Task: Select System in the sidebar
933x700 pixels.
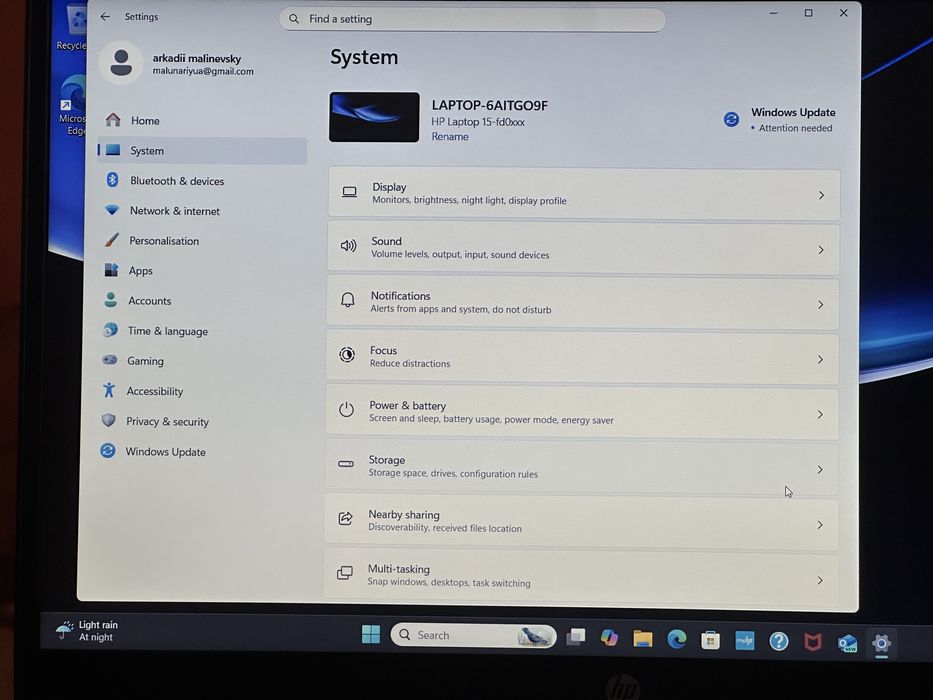Action: pos(202,151)
